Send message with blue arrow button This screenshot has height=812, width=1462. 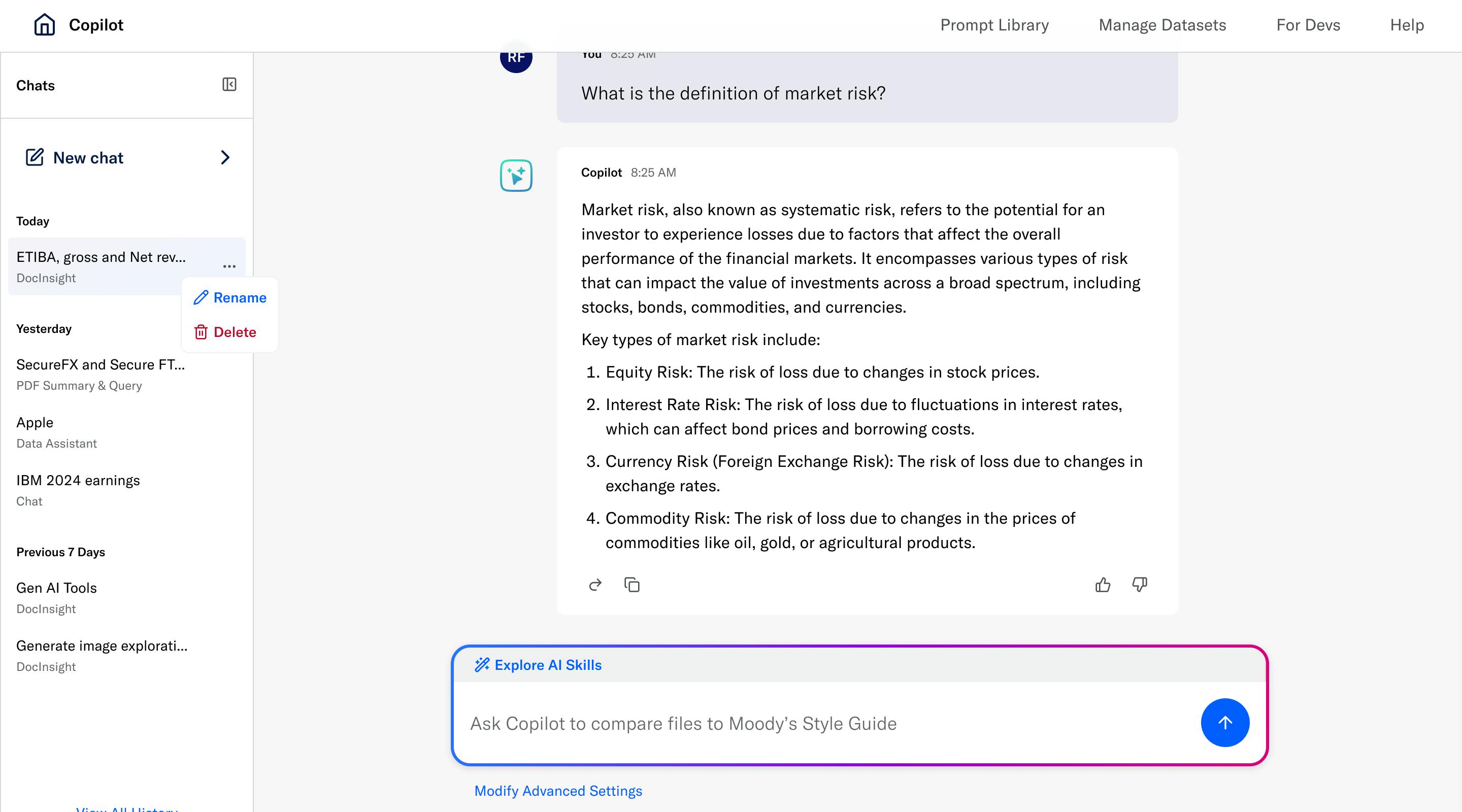[x=1225, y=722]
